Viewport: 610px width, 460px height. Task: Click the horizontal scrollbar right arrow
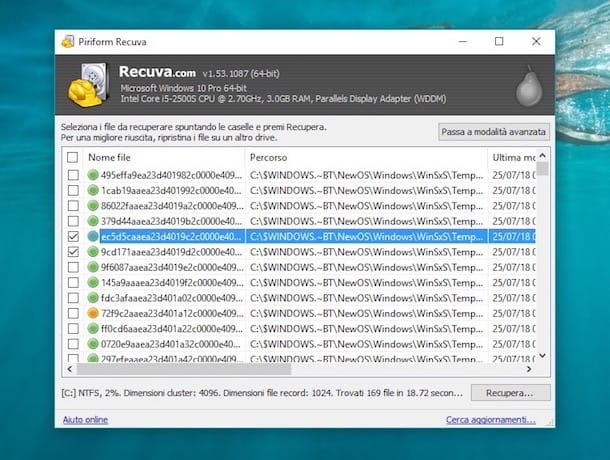pos(529,369)
